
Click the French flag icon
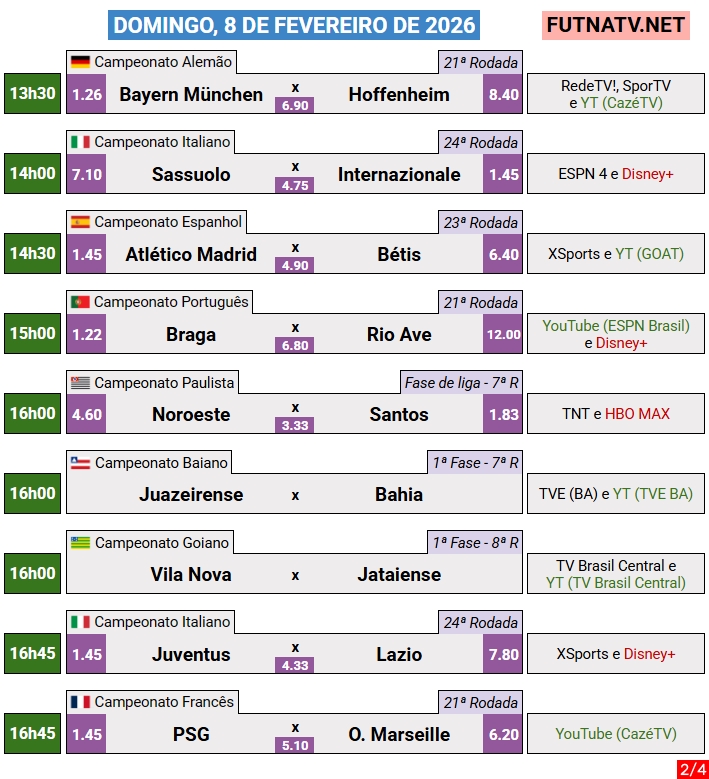point(80,702)
